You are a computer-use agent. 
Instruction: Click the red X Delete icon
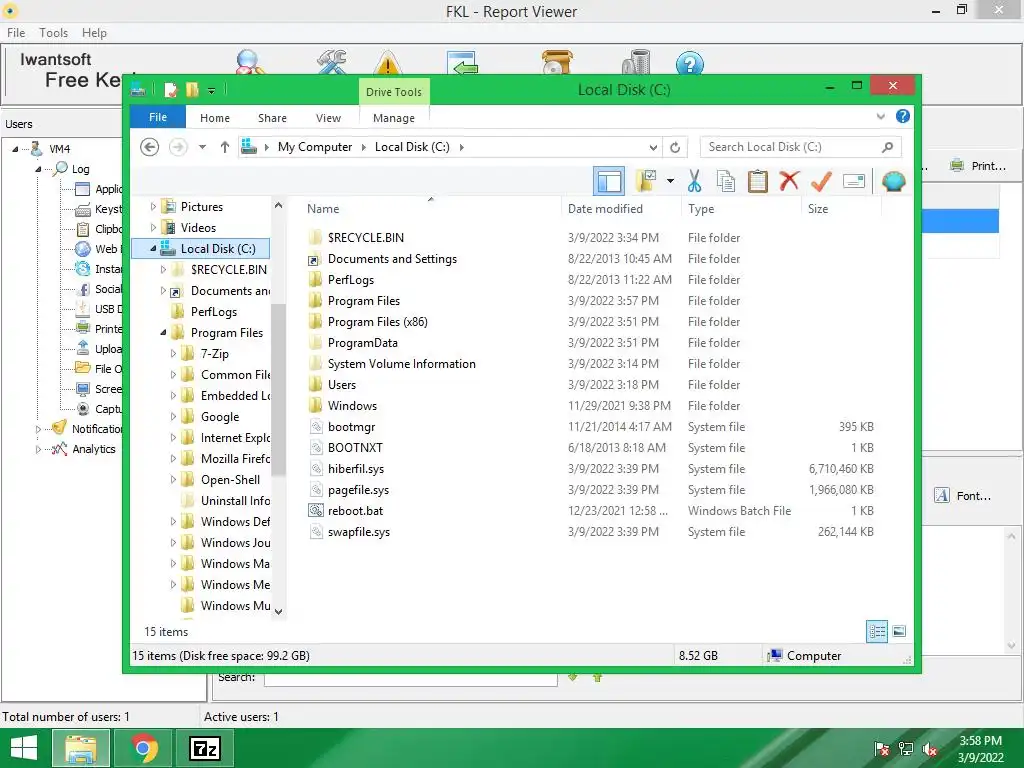point(790,180)
